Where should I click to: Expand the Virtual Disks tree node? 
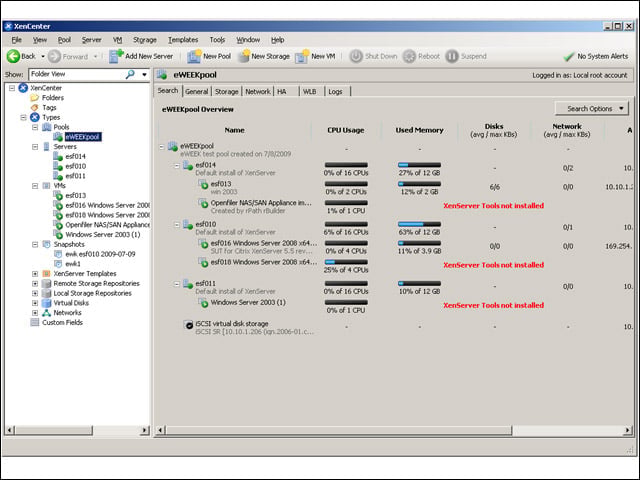(x=35, y=303)
